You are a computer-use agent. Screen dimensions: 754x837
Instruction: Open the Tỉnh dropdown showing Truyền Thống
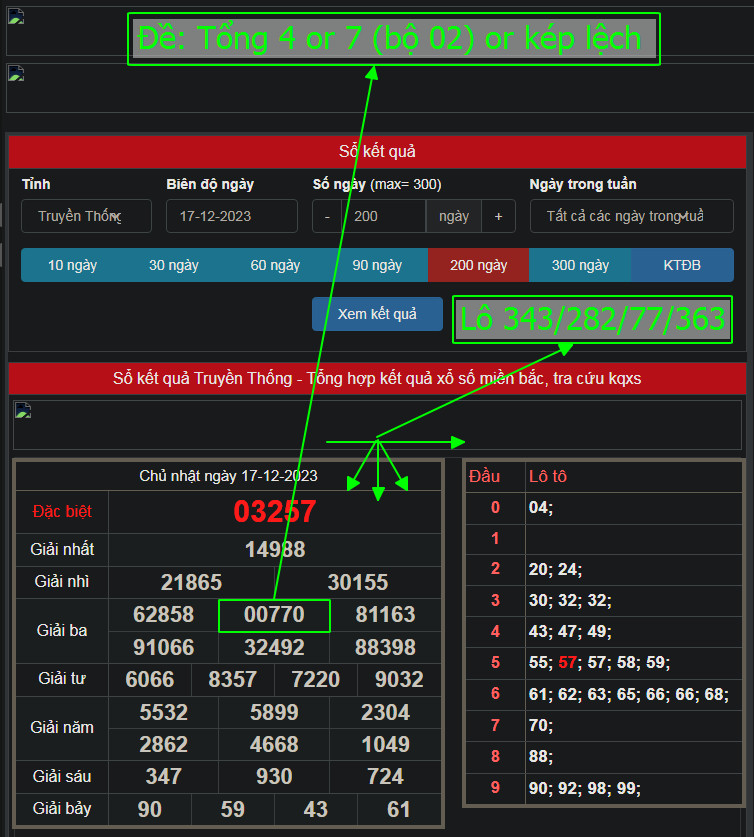point(86,216)
